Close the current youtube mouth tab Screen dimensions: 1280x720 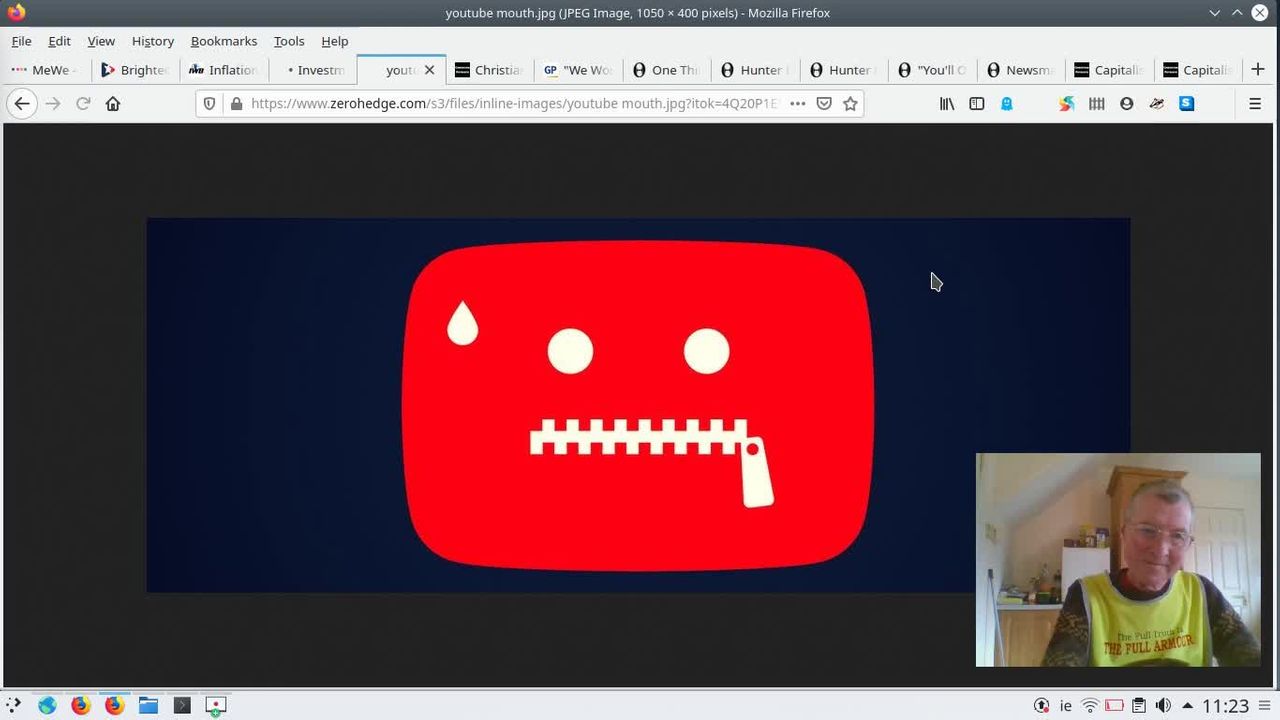(430, 70)
